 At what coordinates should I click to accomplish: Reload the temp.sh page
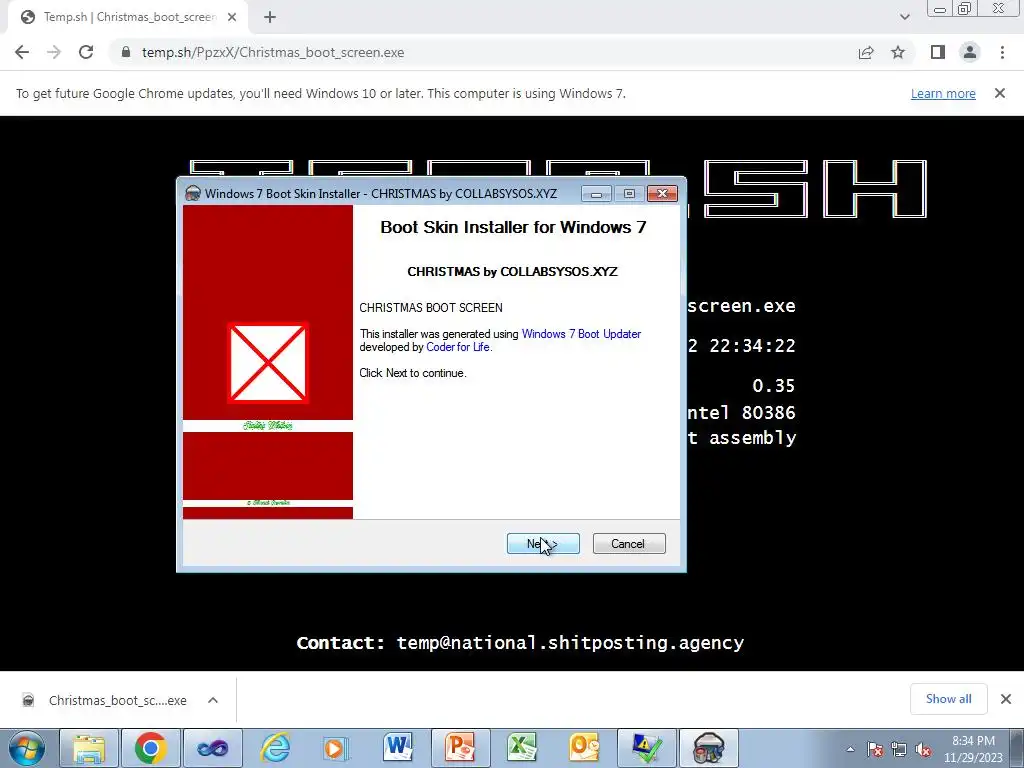pos(86,52)
